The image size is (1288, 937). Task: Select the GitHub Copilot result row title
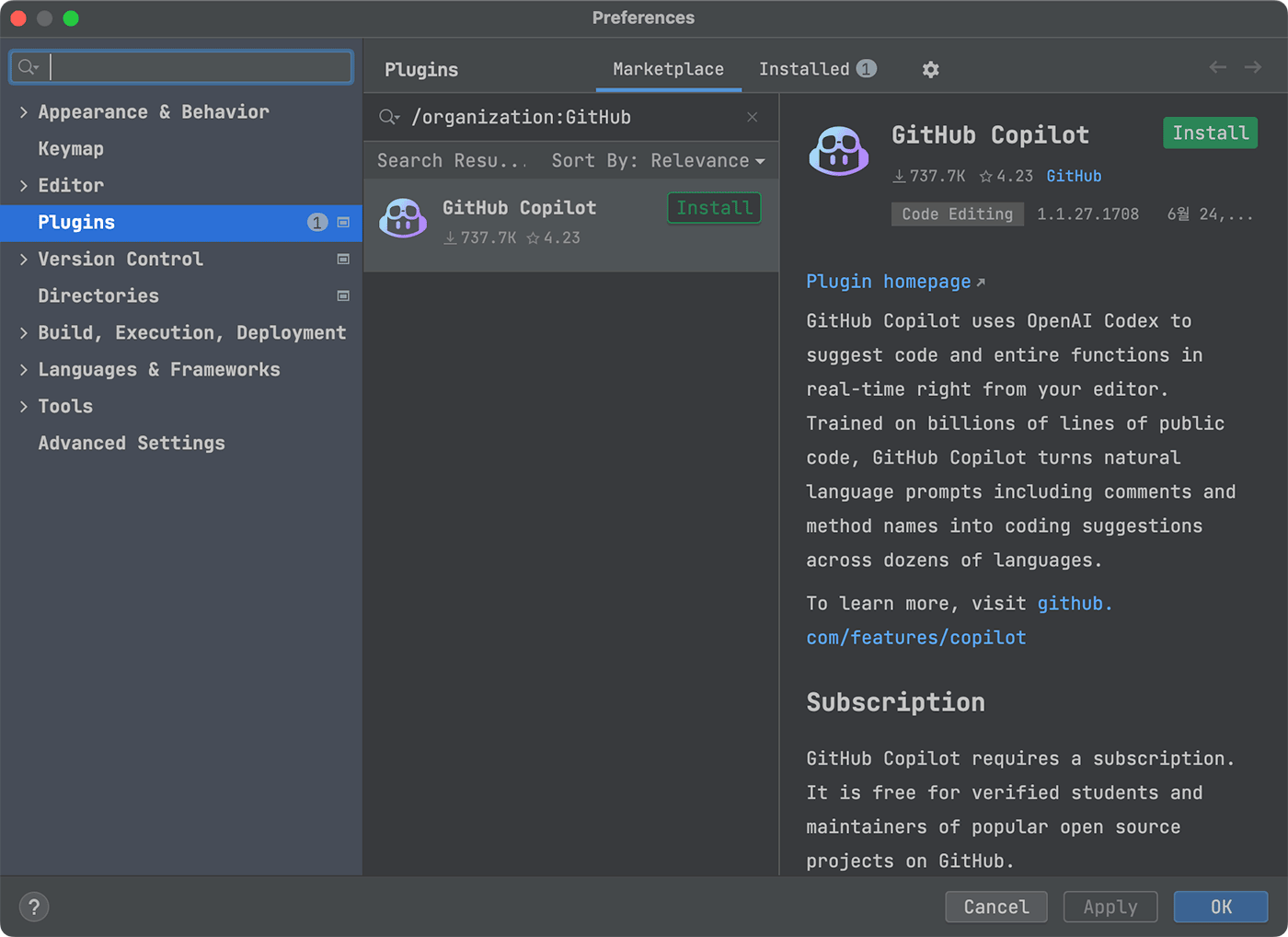coord(519,208)
